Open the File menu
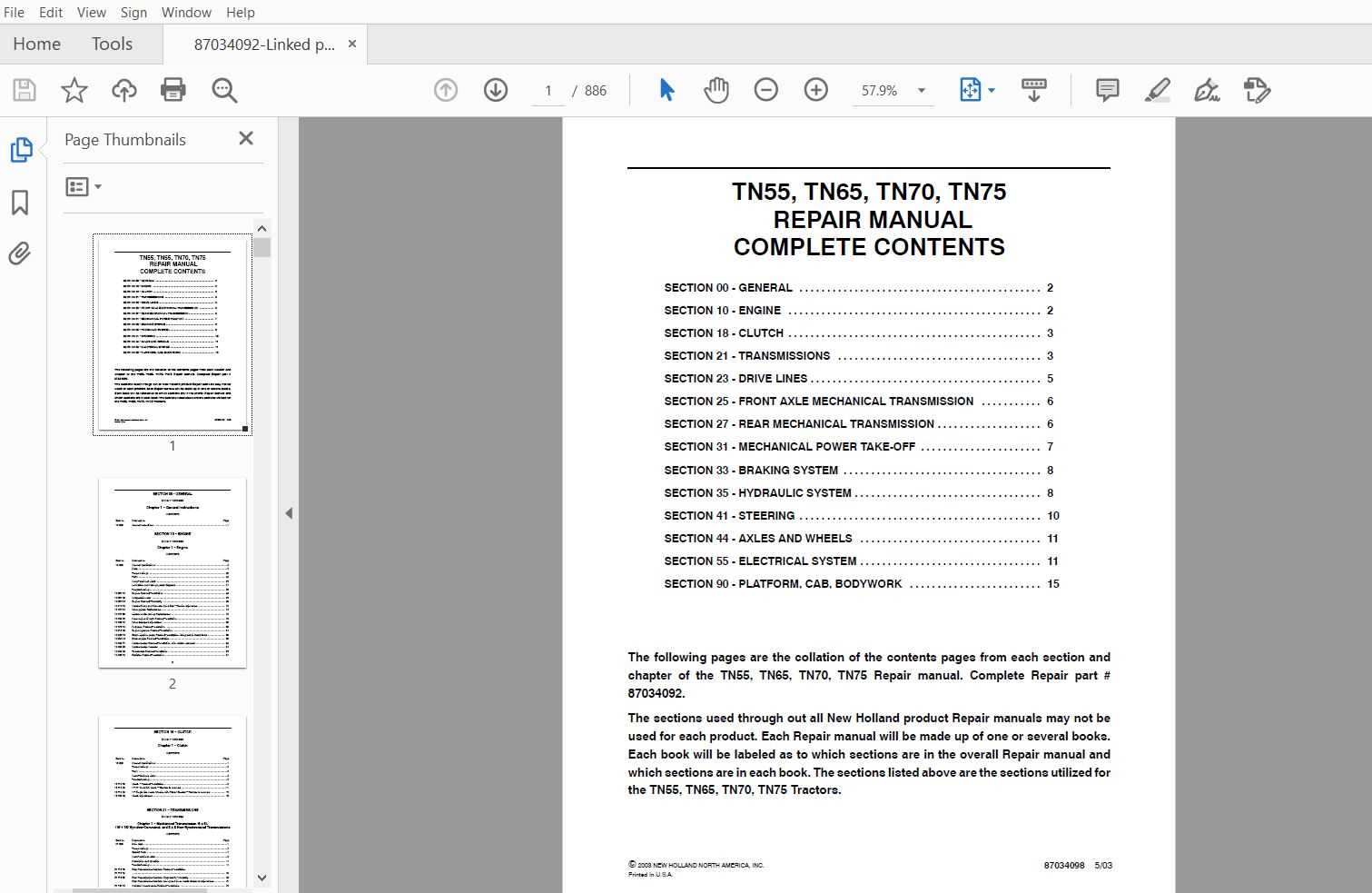This screenshot has height=893, width=1372. (x=15, y=12)
